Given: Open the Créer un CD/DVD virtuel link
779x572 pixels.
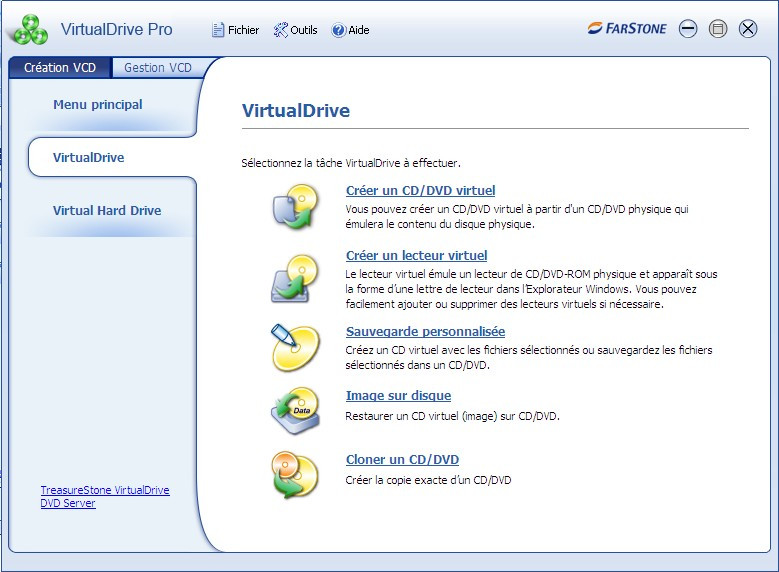Looking at the screenshot, I should coord(420,190).
